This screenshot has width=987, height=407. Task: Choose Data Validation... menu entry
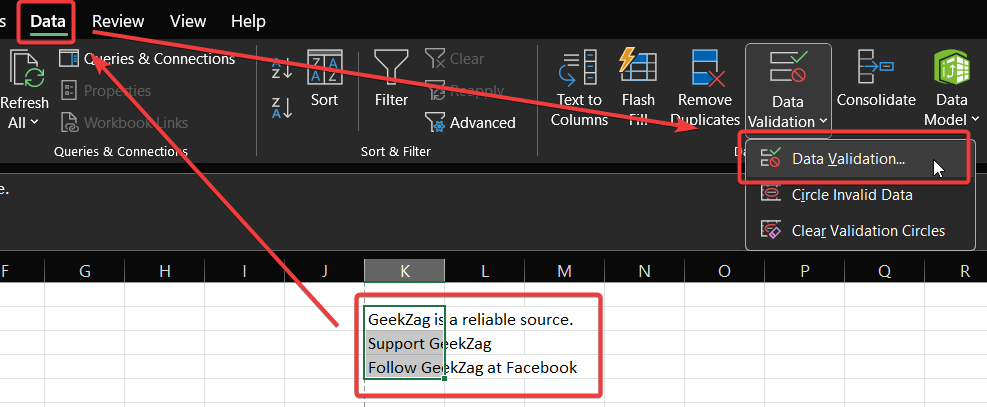848,158
